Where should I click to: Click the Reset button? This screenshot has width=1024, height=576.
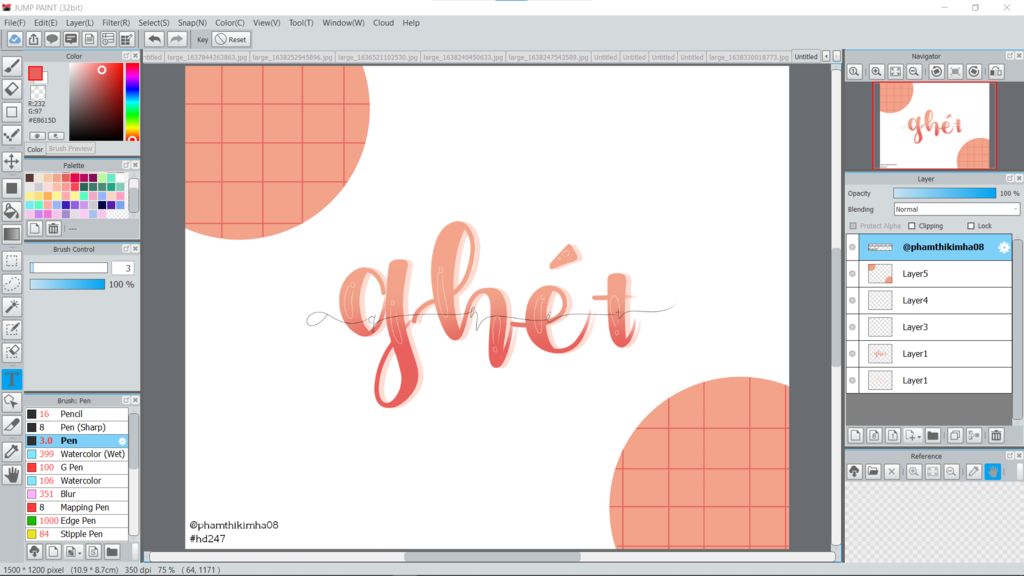click(x=232, y=39)
